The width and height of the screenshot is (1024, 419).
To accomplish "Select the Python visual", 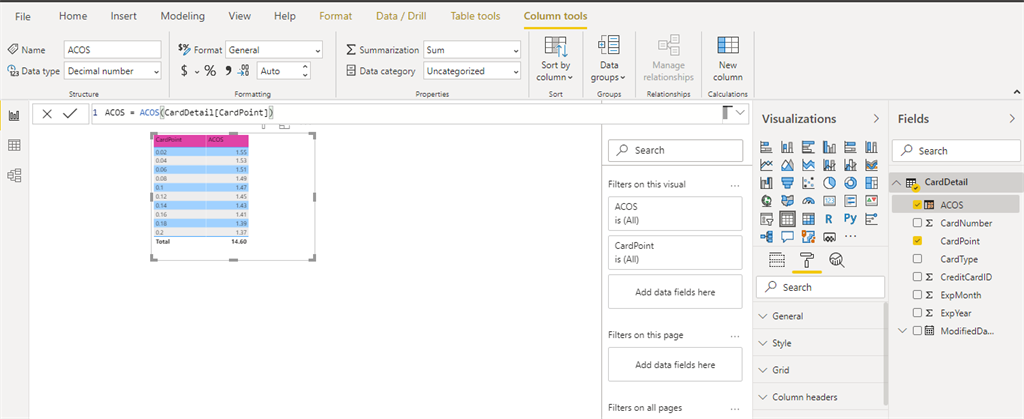I will tap(850, 219).
